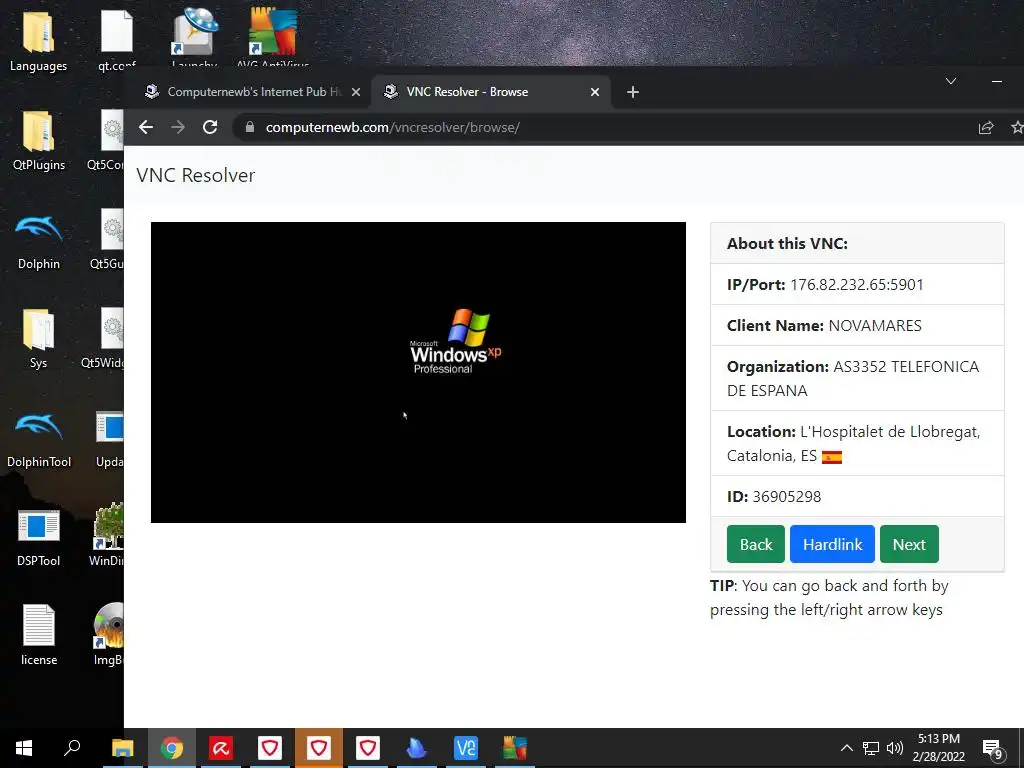Image resolution: width=1024 pixels, height=768 pixels.
Task: Switch to Computernewb's Internet Pub tab
Action: click(x=252, y=92)
